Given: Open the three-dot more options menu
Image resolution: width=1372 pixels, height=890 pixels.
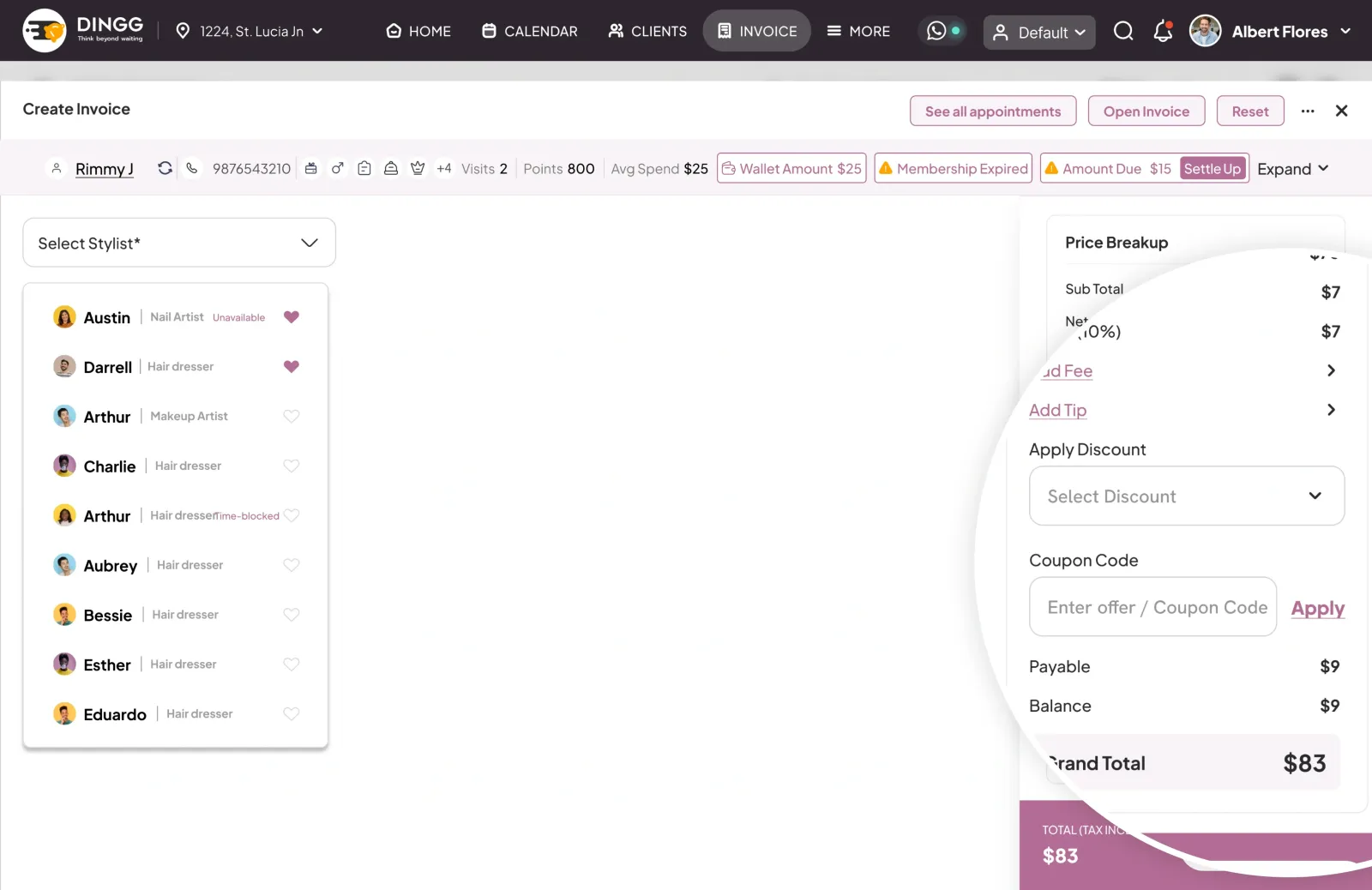Looking at the screenshot, I should point(1308,111).
